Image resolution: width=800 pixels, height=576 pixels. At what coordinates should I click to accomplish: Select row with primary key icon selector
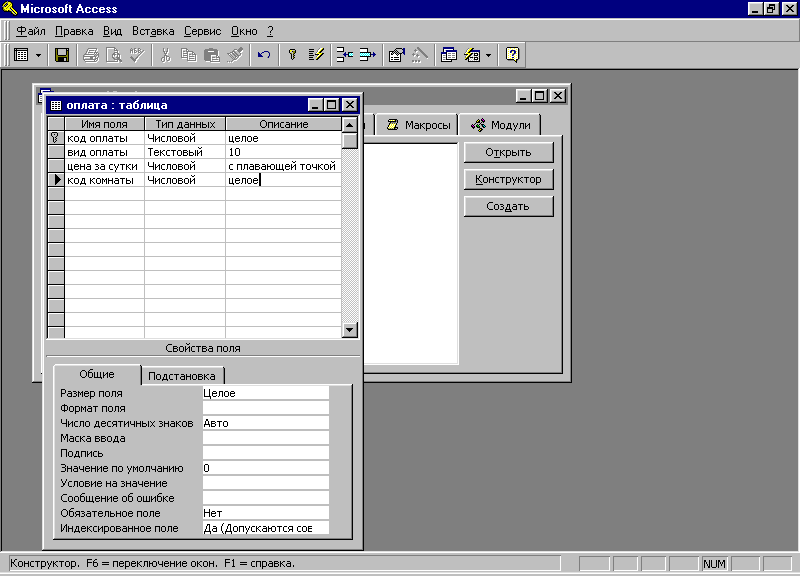coord(56,138)
